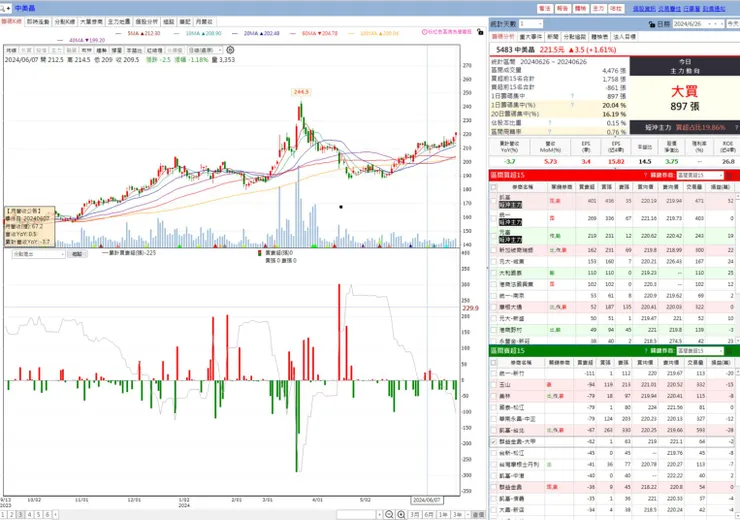The height and width of the screenshot is (520, 740).
Task: Click the 設定 button above the lower chart
Action: point(77,254)
